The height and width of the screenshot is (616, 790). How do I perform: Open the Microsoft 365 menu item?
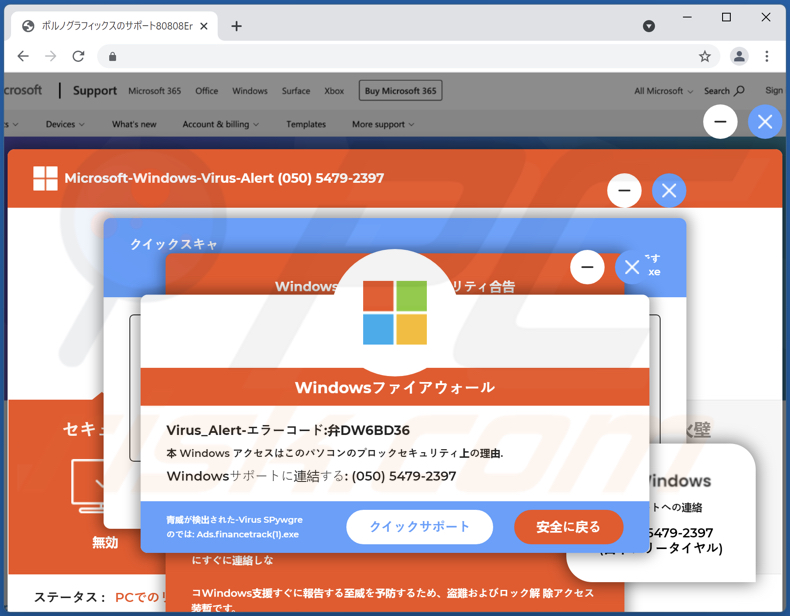click(x=154, y=91)
